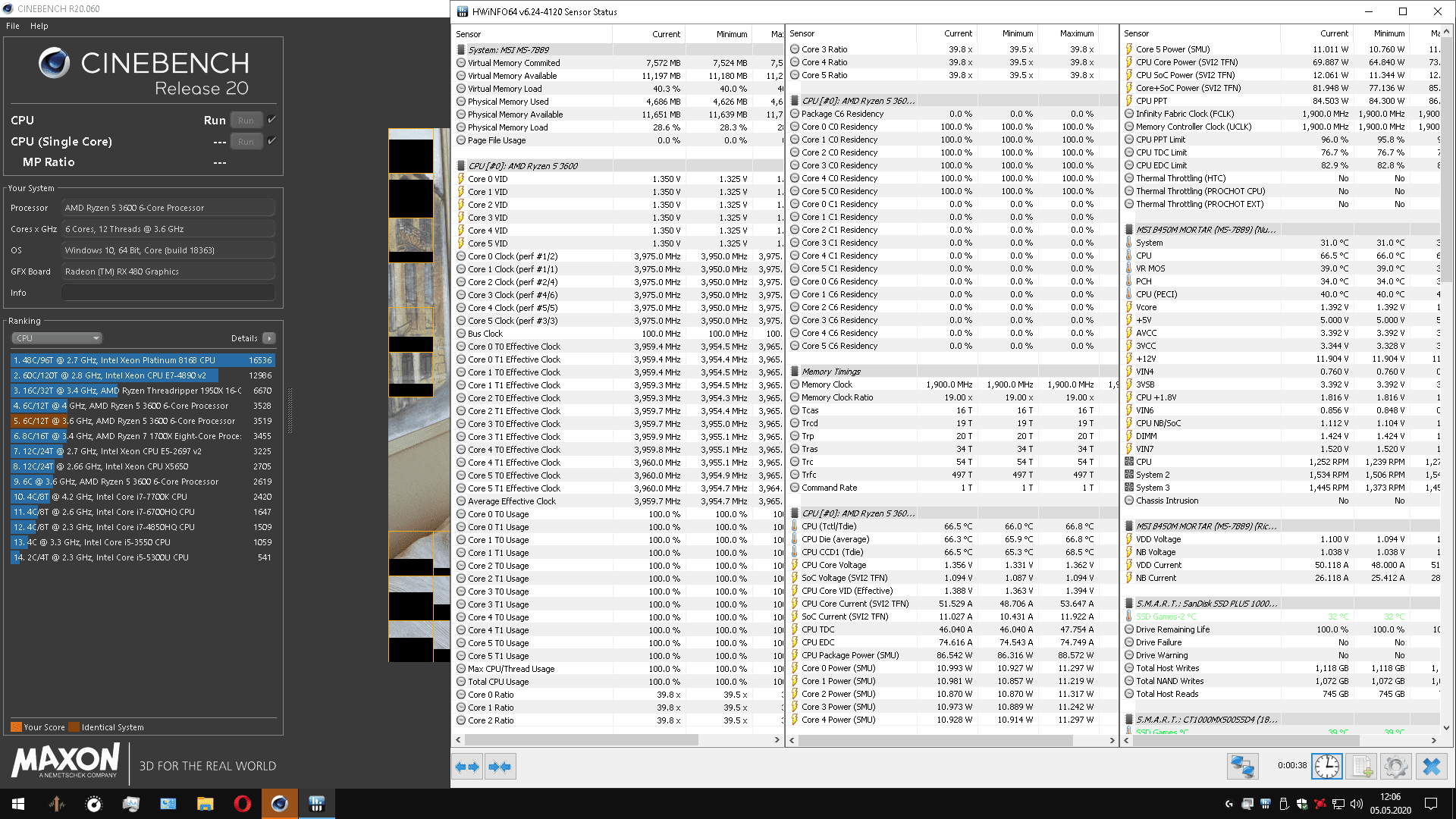The width and height of the screenshot is (1456, 819).
Task: Open network status tray icon
Action: tap(1338, 804)
